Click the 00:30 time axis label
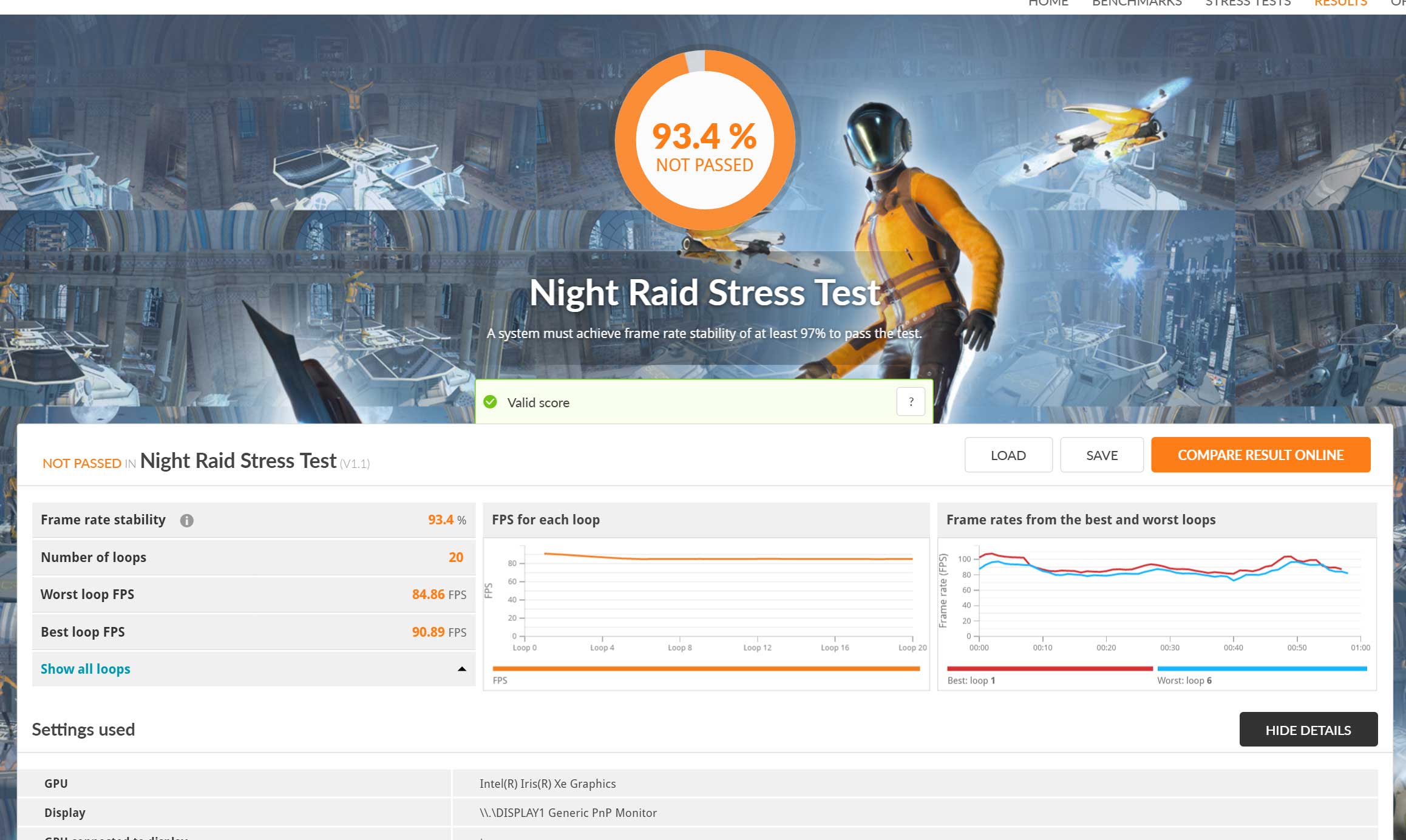Viewport: 1406px width, 840px height. click(x=1170, y=648)
